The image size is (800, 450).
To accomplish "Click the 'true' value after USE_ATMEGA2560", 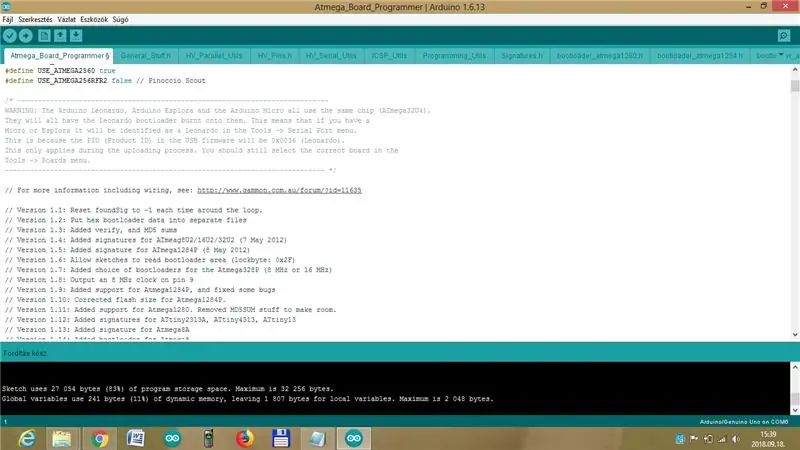I will point(107,71).
